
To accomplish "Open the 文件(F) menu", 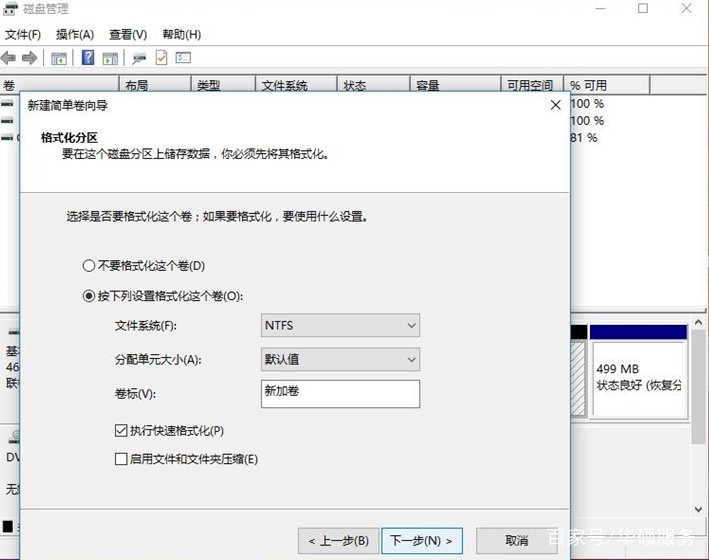I will pos(23,34).
